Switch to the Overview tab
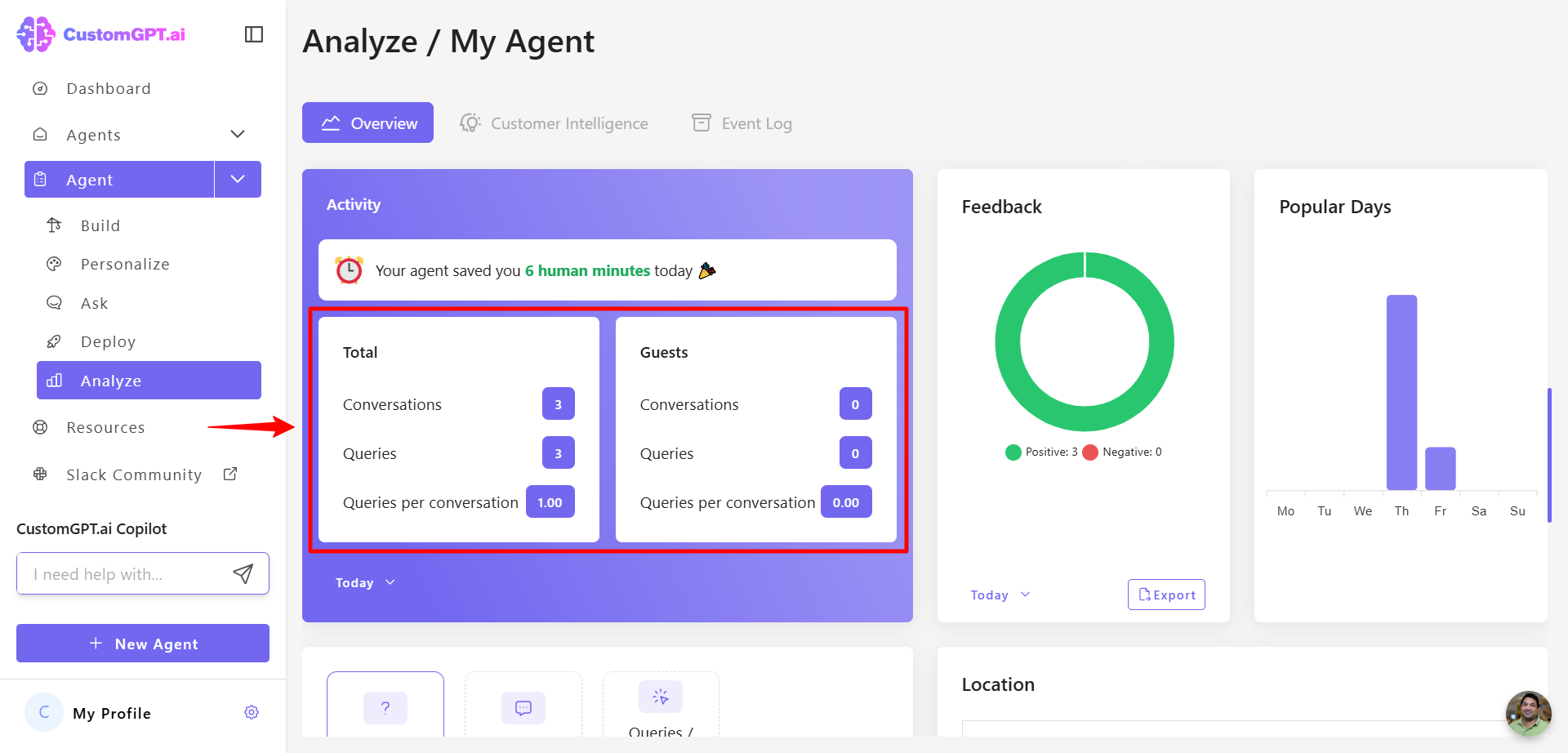This screenshot has width=1568, height=753. tap(367, 123)
